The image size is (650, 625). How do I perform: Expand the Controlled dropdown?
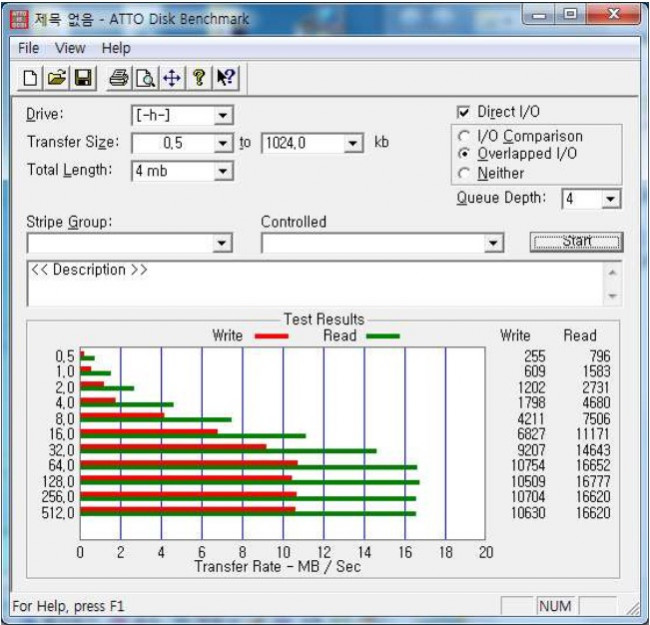493,243
